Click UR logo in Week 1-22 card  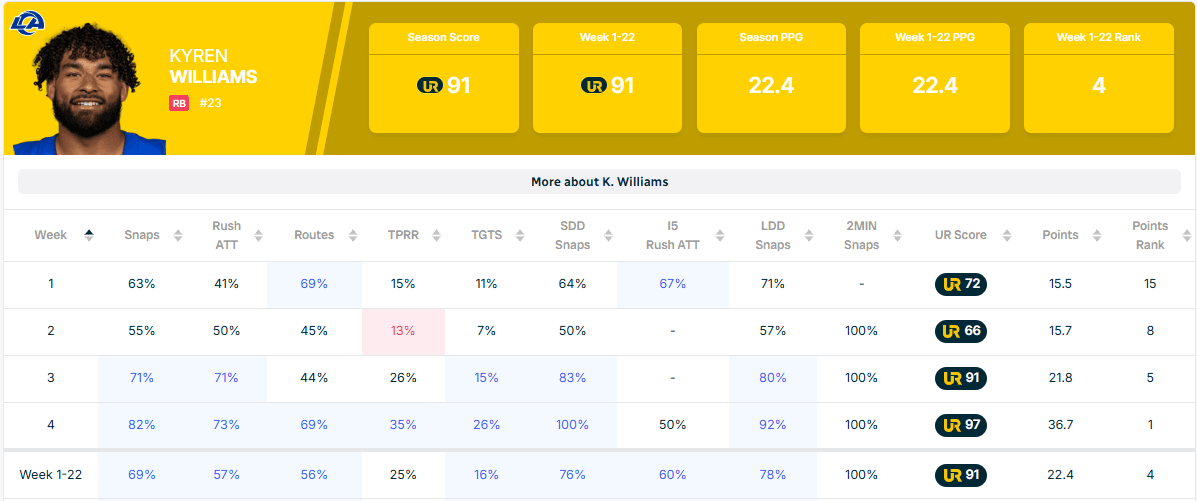(x=594, y=86)
